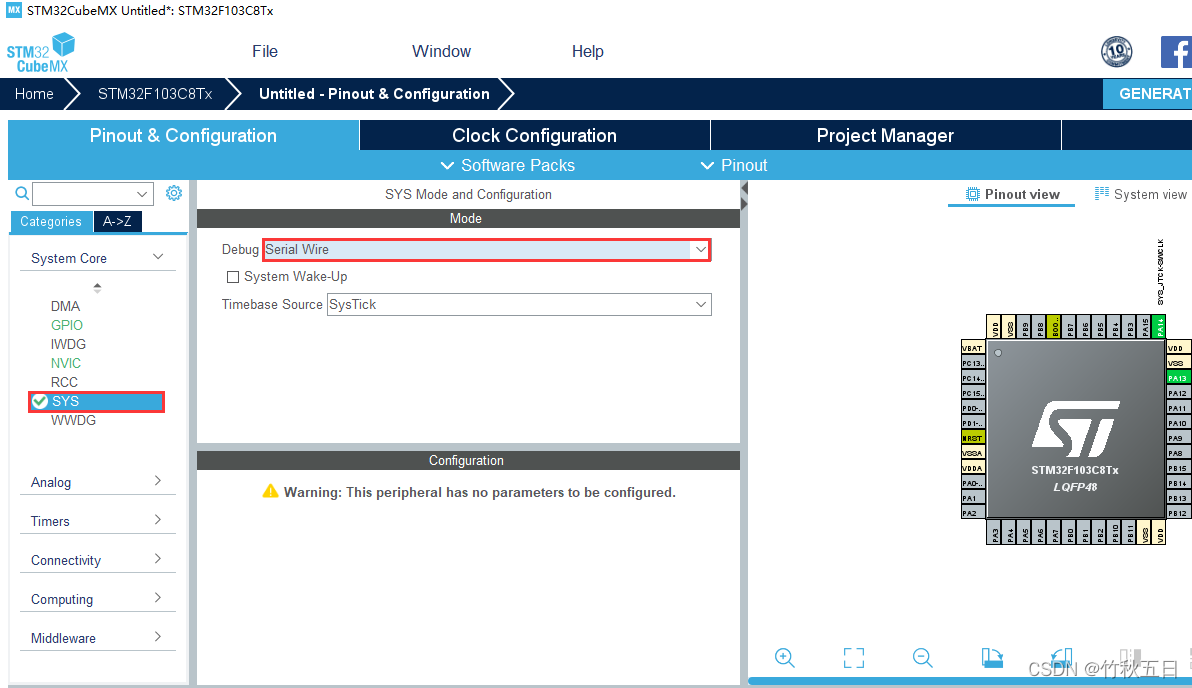Select pin PA1 on the chip
The image size is (1192, 688).
[x=973, y=498]
